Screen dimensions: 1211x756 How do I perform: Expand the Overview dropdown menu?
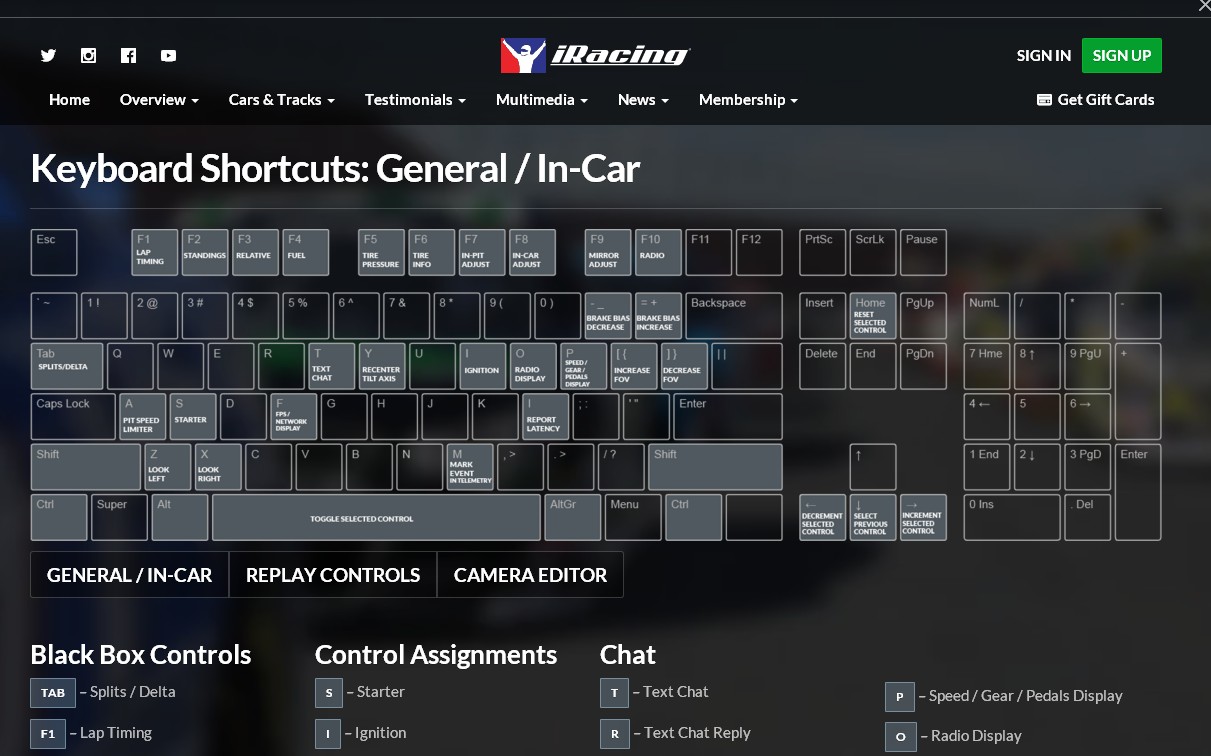pos(159,100)
